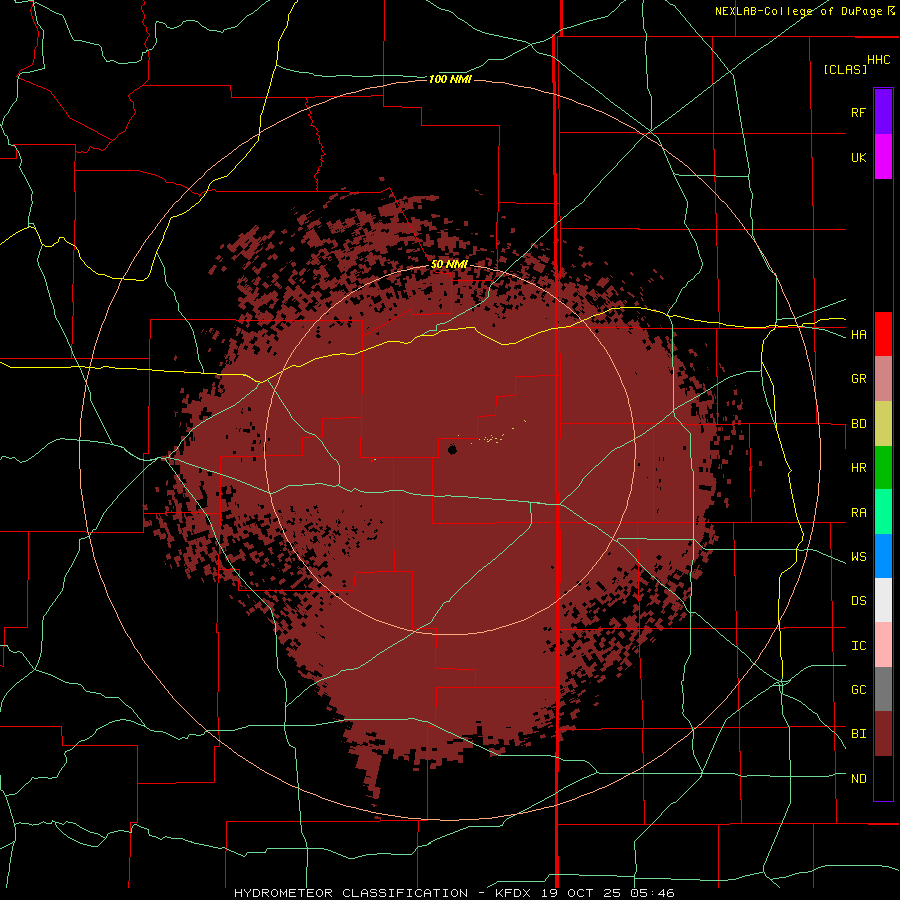Click the RA legend label
This screenshot has width=900, height=900.
pyautogui.click(x=859, y=513)
